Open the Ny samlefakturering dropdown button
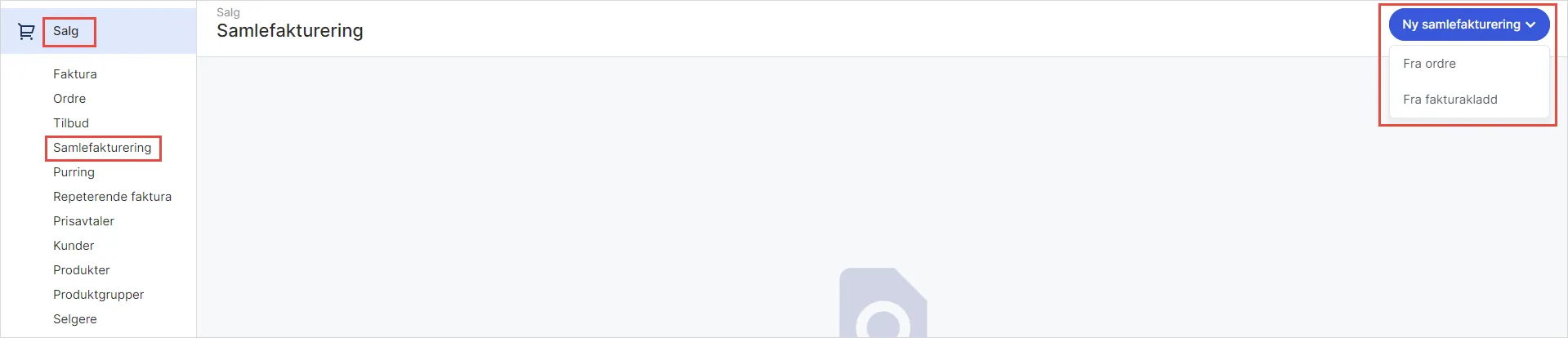1568x338 pixels. pyautogui.click(x=1469, y=24)
